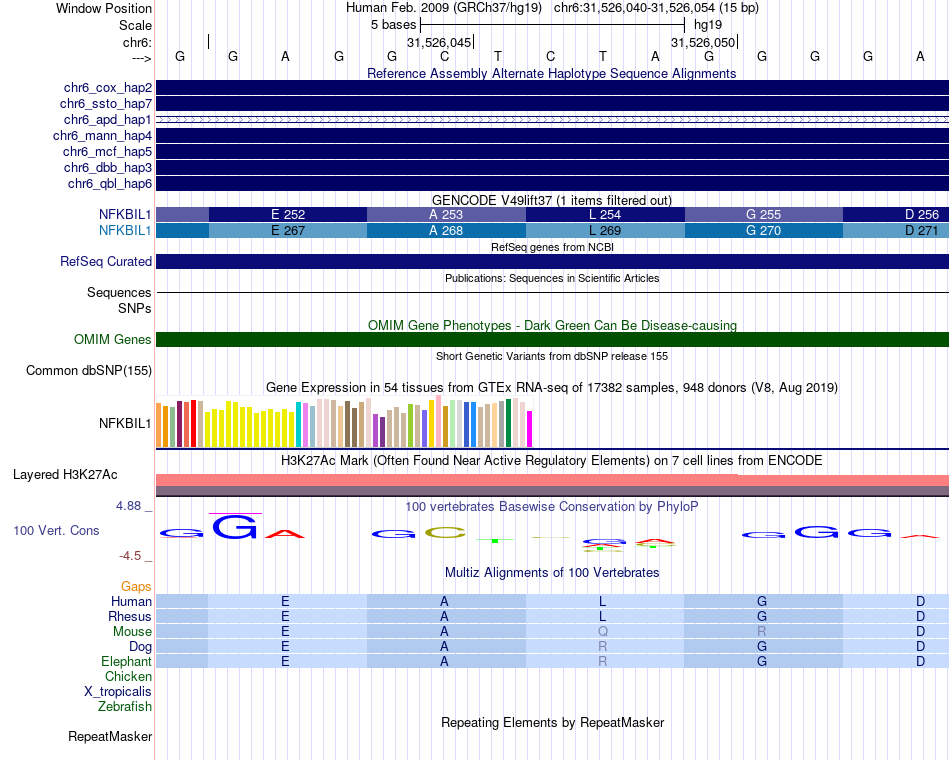The width and height of the screenshot is (950, 760).
Task: Select the Dog alignment row label
Action: click(x=140, y=647)
